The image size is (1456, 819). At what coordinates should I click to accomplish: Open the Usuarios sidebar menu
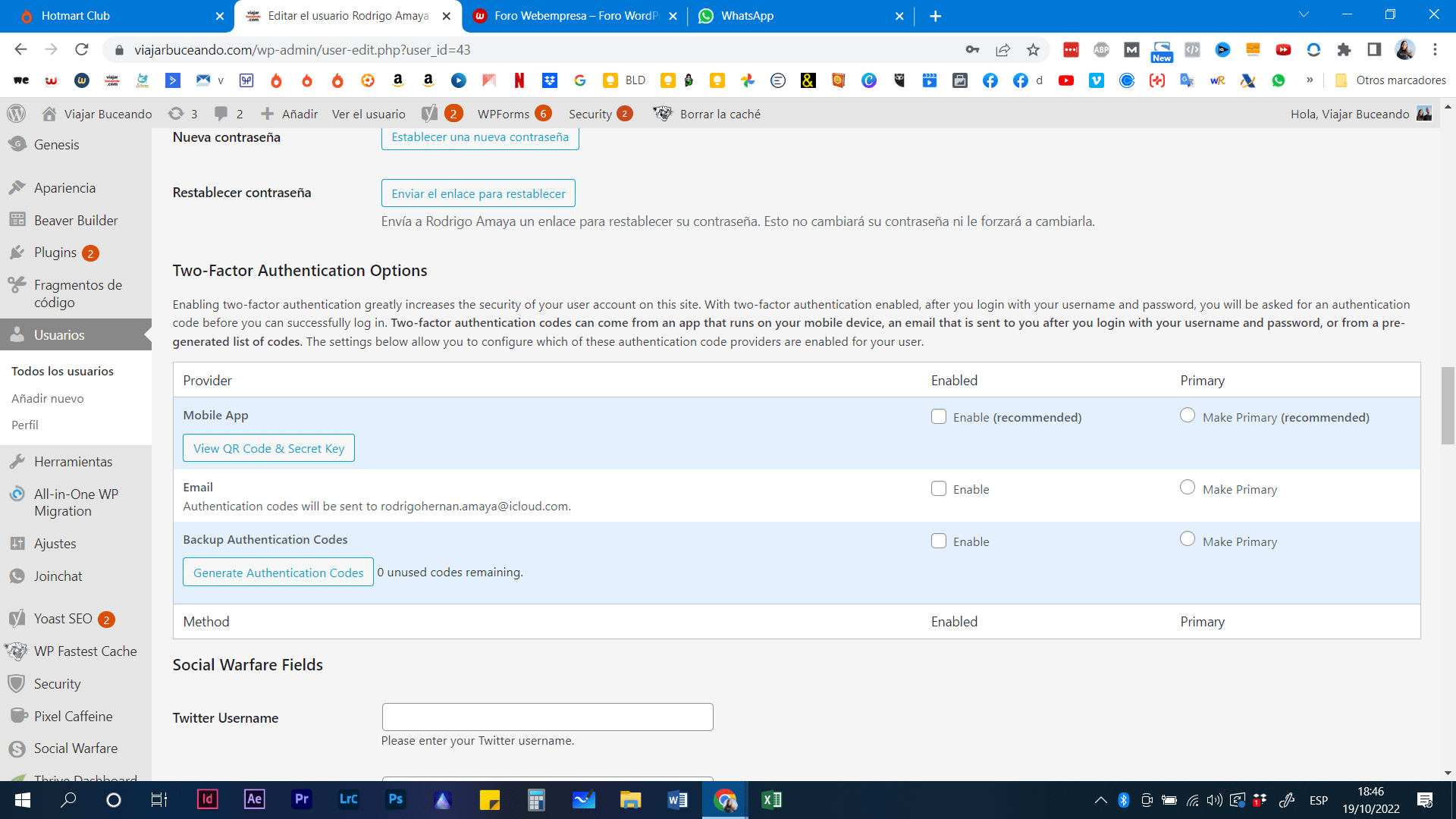[76, 334]
